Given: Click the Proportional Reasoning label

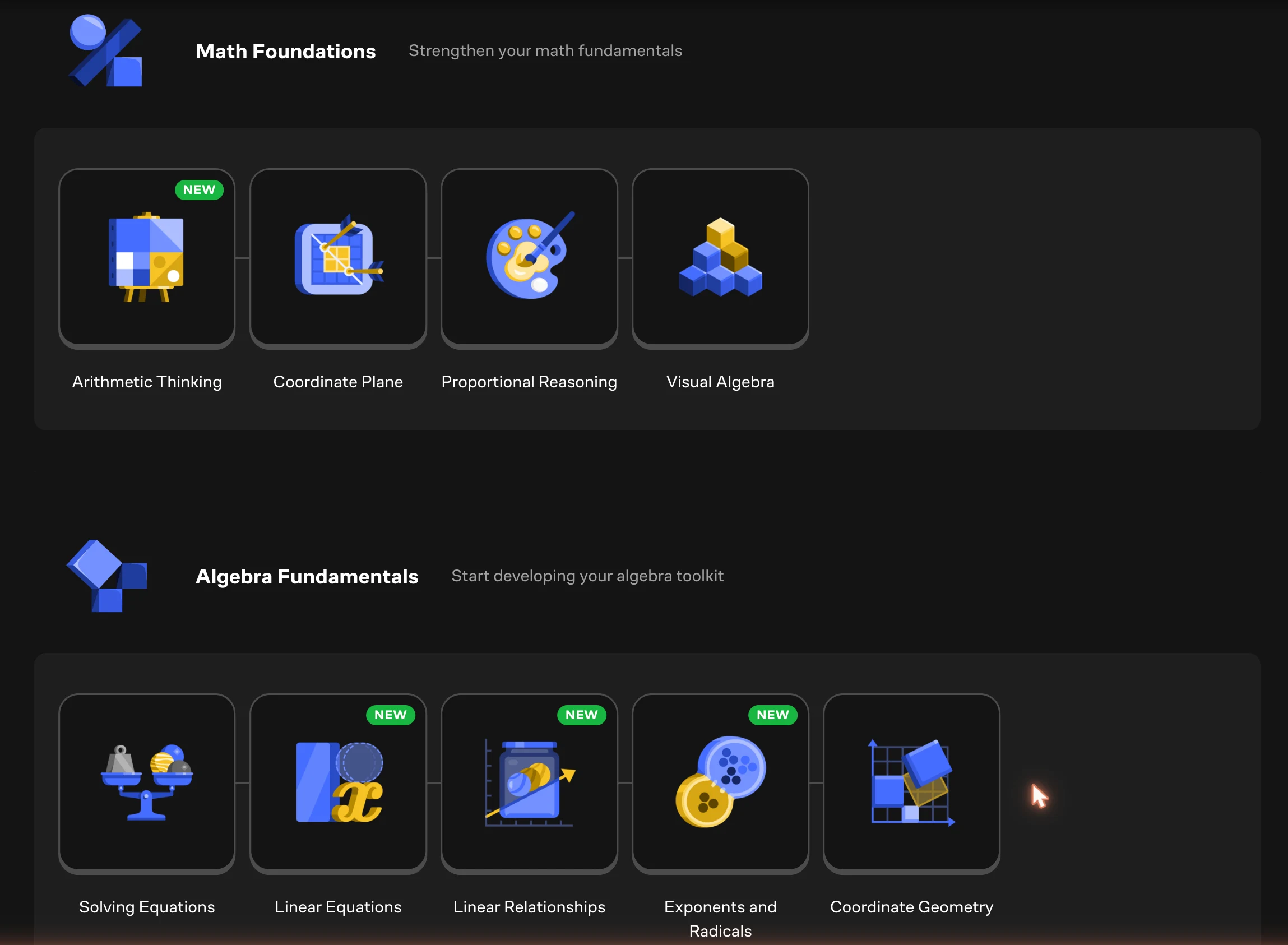Looking at the screenshot, I should [x=529, y=382].
